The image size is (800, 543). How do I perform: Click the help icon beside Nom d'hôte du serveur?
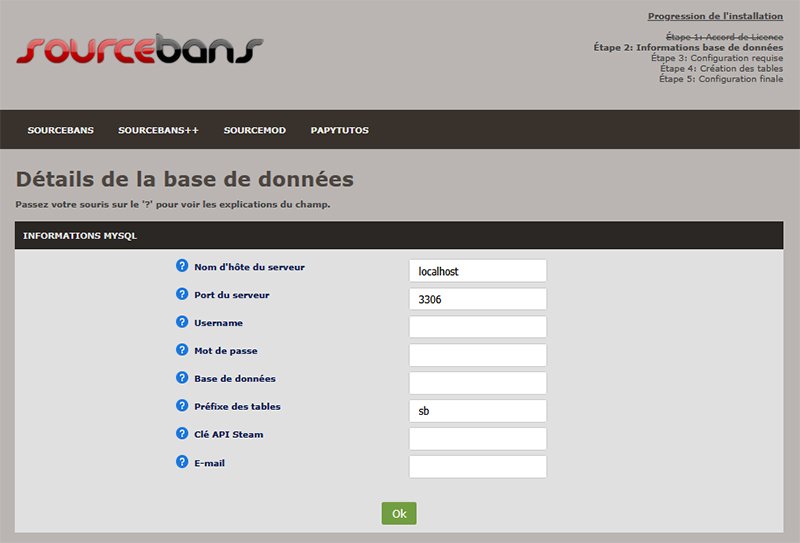click(182, 266)
